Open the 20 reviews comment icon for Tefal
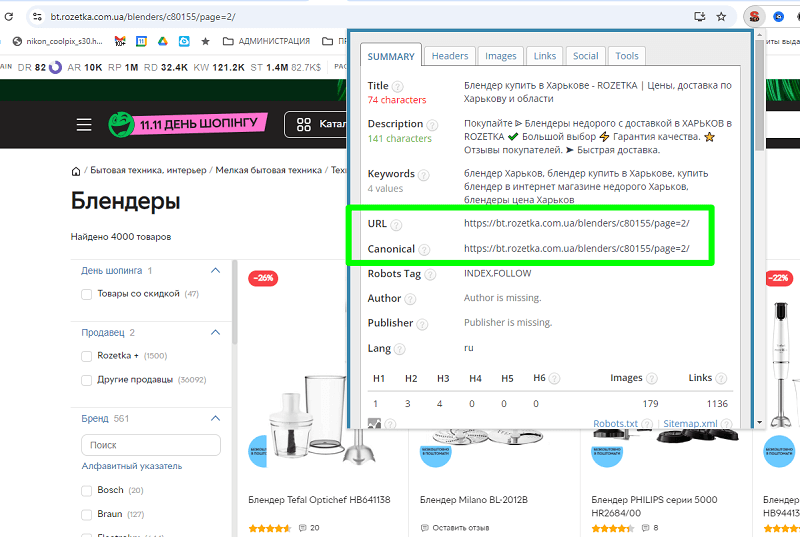Screen dimensions: 800x537 303,528
